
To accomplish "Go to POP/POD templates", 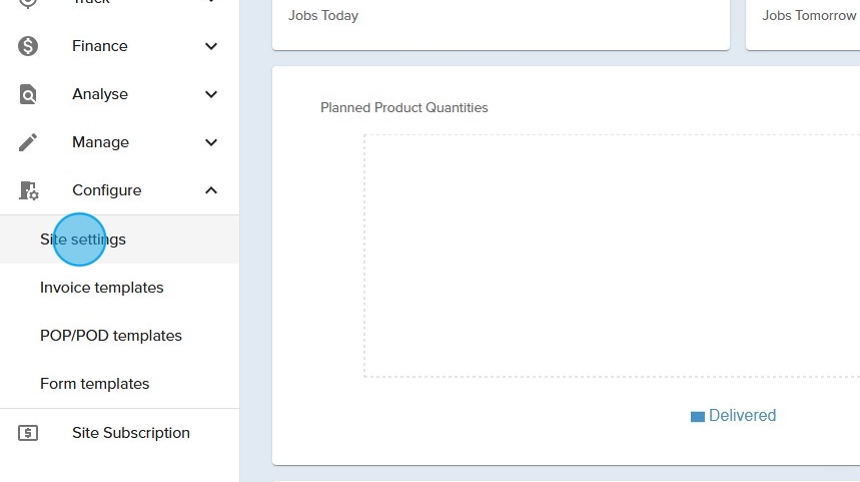I will click(x=111, y=336).
